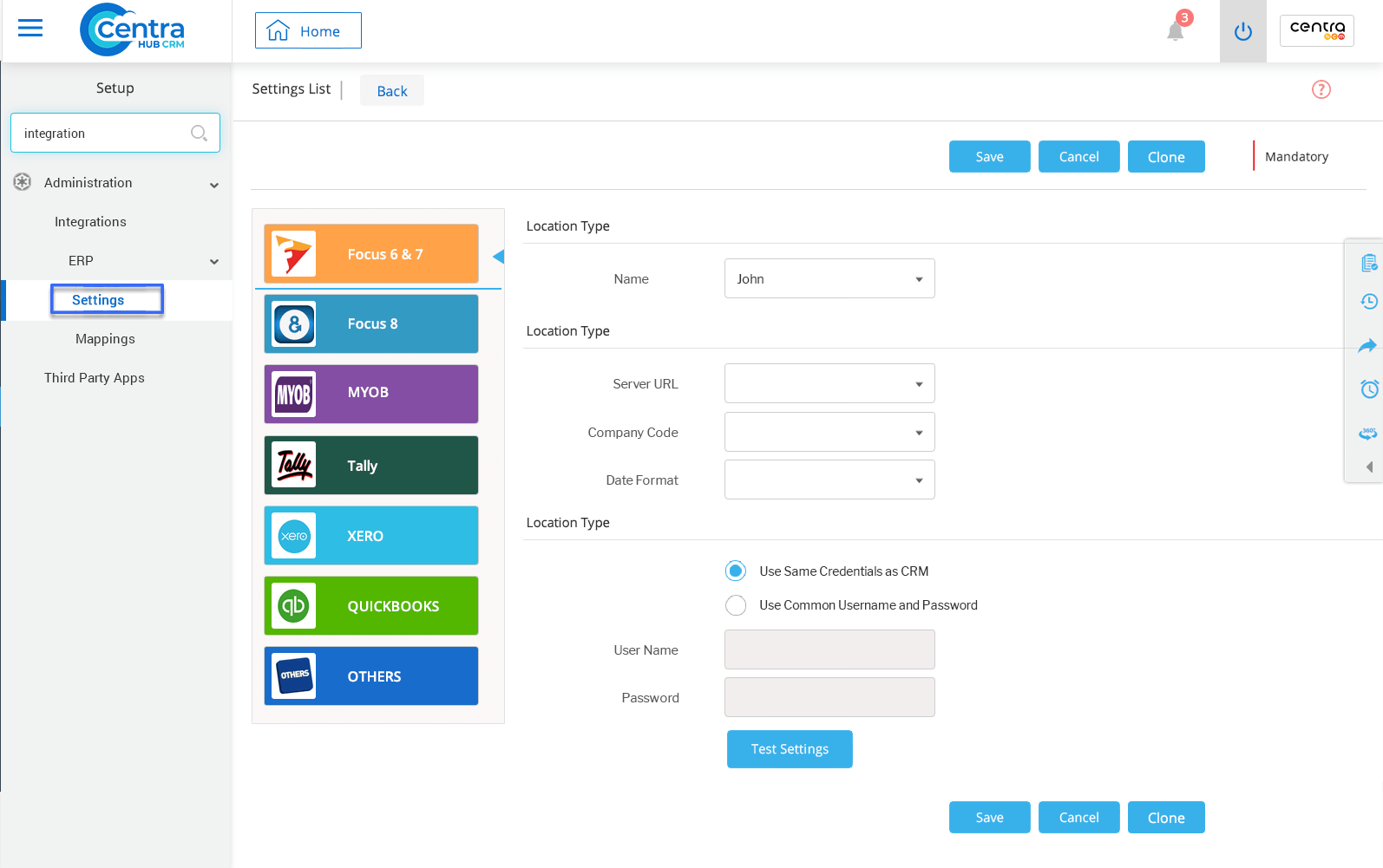This screenshot has width=1383, height=868.
Task: Open the red help question icon
Action: [1321, 89]
